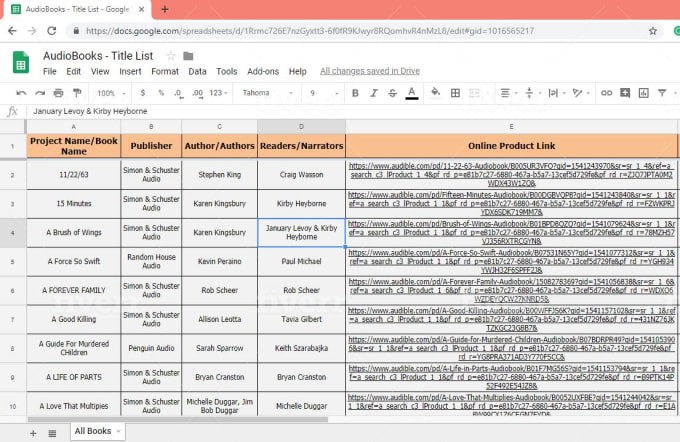Open the All Books tab dropdown arrow
This screenshot has width=680, height=442.
[118, 431]
